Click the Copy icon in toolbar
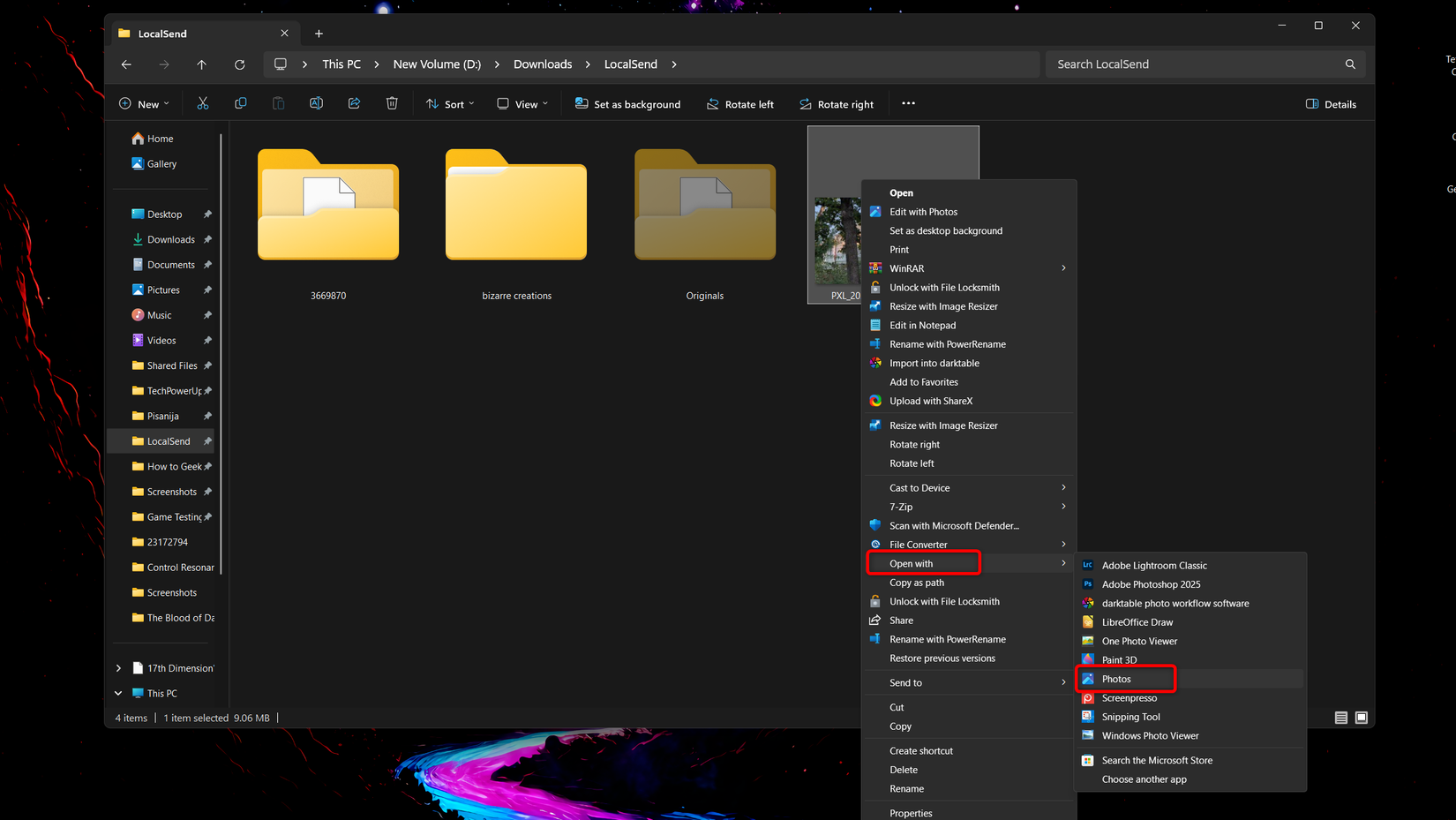1456x820 pixels. tap(241, 103)
